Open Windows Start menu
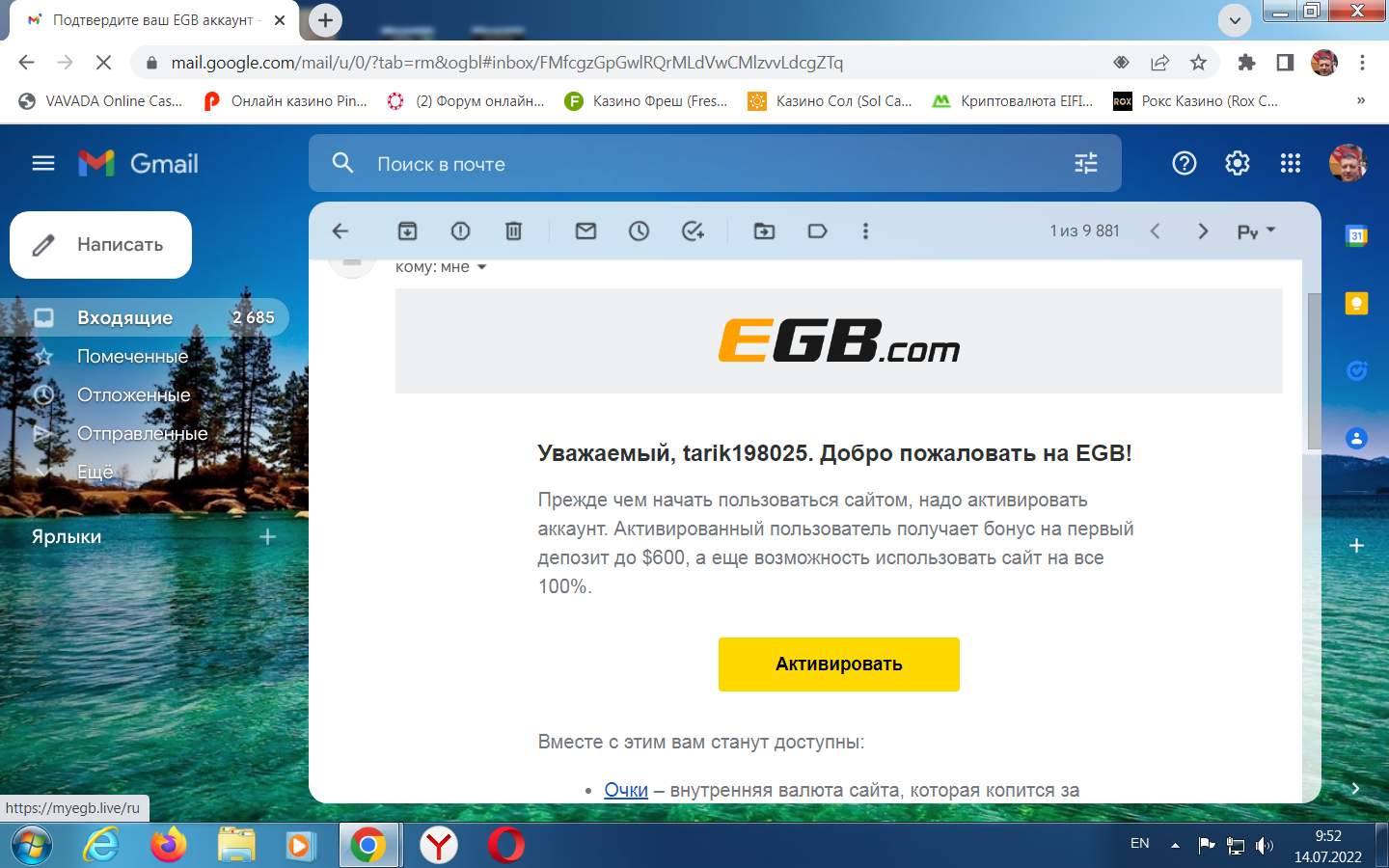This screenshot has height=868, width=1389. (x=32, y=846)
